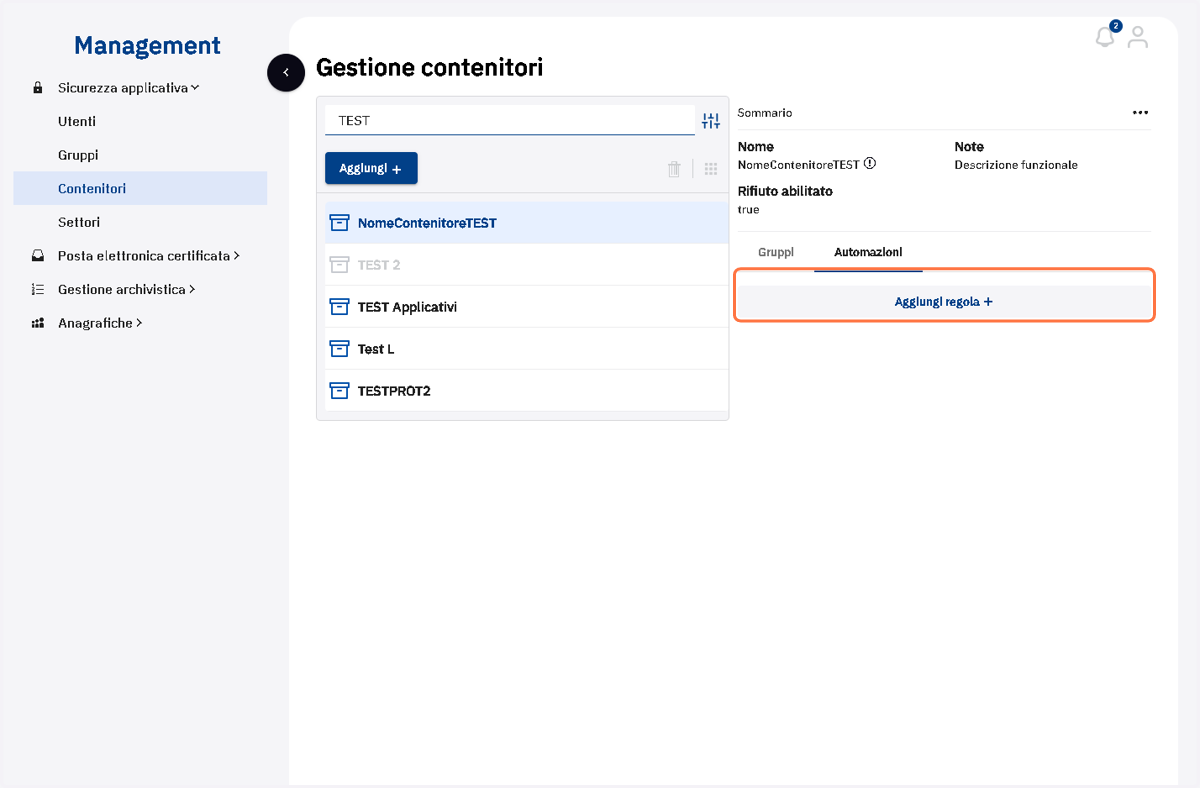Collapse the sidebar with the back arrow button
This screenshot has width=1200, height=788.
(x=285, y=72)
